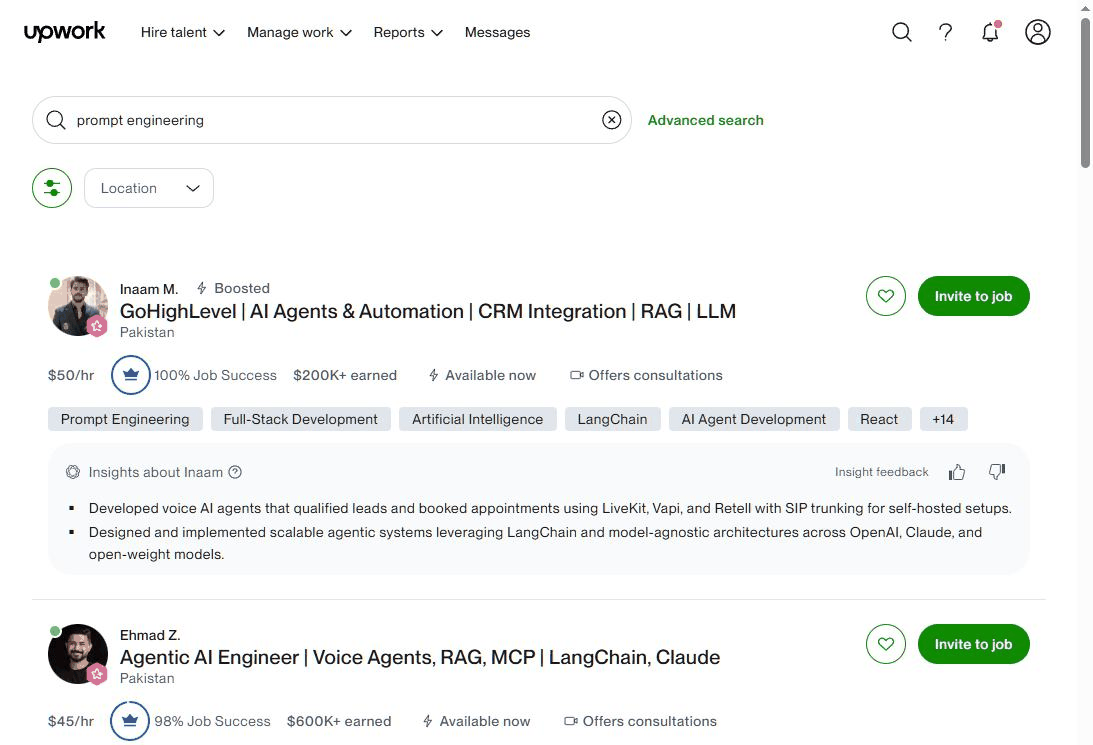Image resolution: width=1093 pixels, height=745 pixels.
Task: Click Insight feedback label
Action: pos(882,472)
